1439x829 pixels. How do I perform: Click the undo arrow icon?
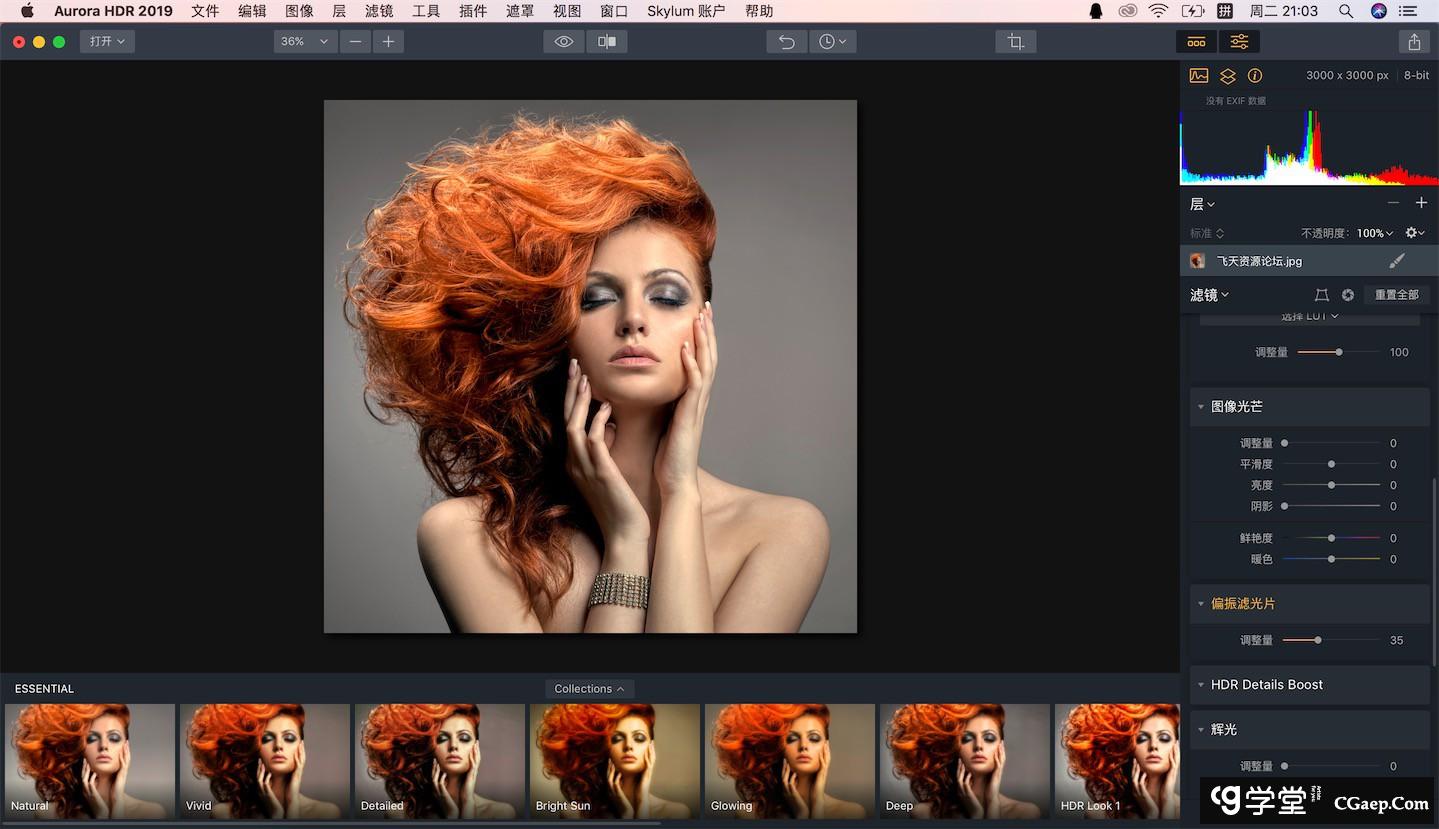coord(787,42)
